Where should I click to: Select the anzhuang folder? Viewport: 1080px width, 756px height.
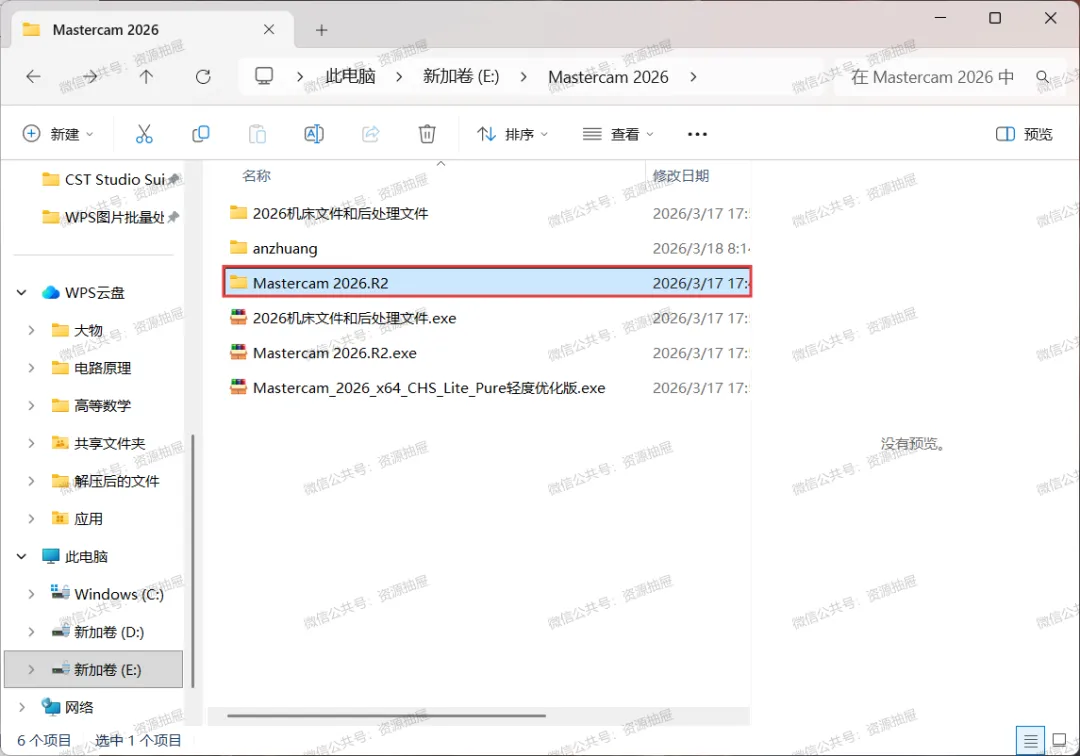[x=486, y=248]
